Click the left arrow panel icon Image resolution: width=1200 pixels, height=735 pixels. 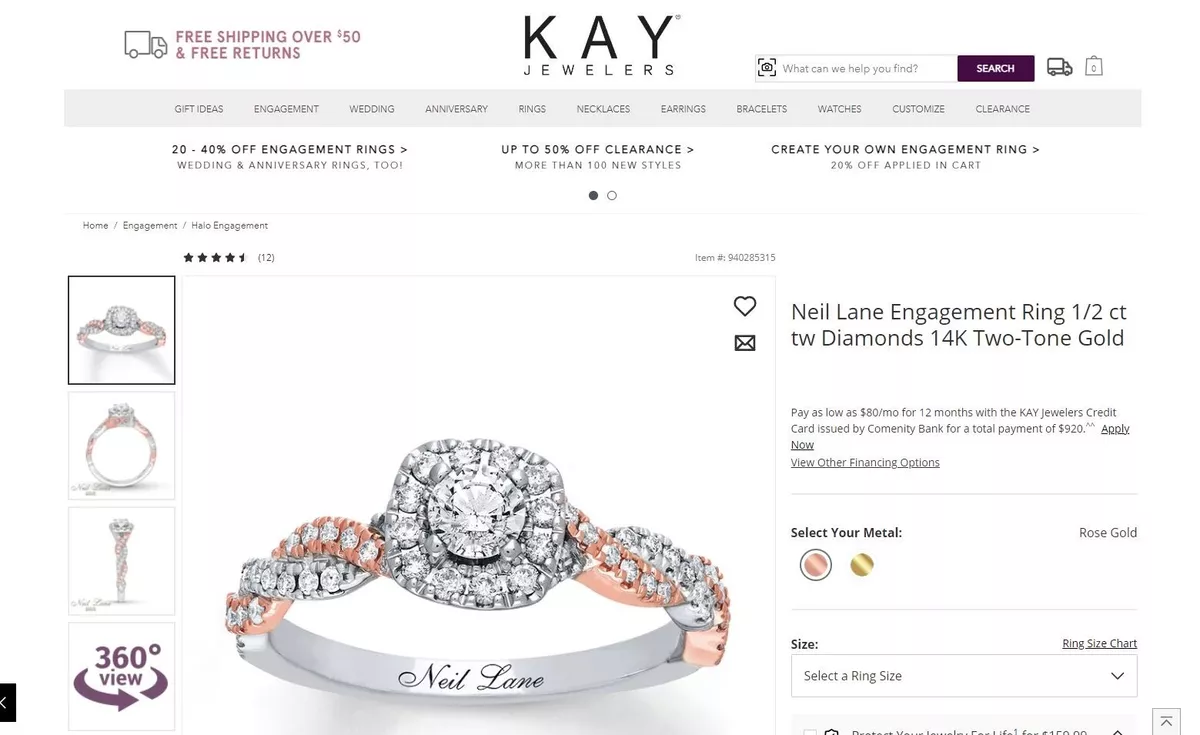7,702
